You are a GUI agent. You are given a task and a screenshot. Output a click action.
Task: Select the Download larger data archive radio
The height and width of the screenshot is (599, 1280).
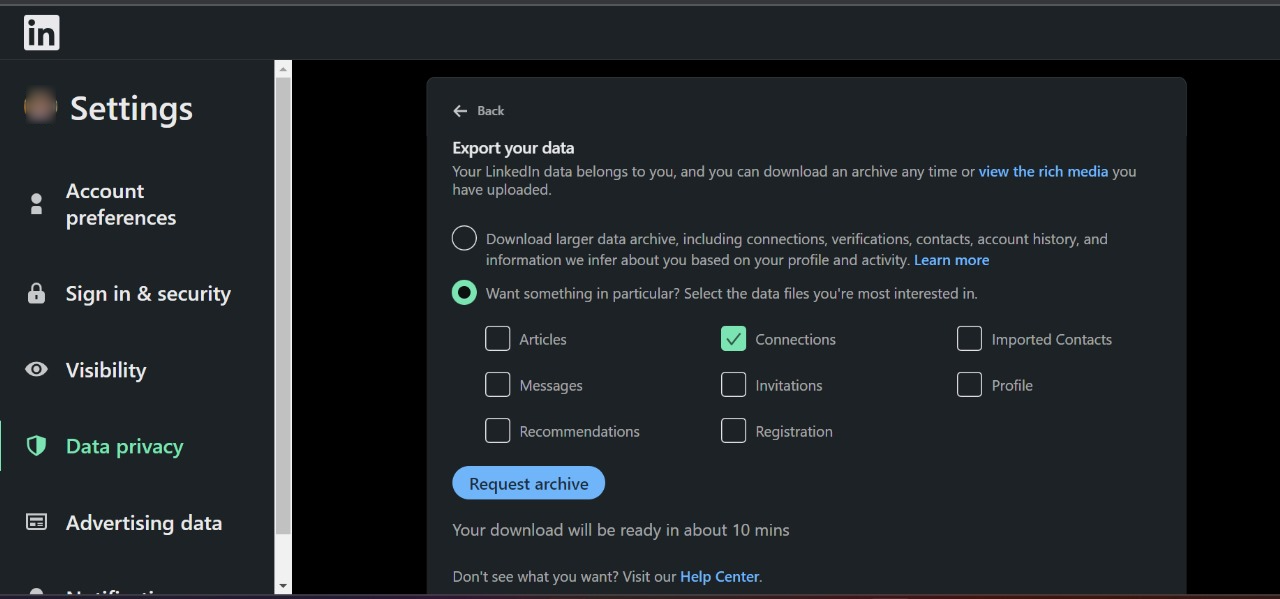[x=464, y=238]
